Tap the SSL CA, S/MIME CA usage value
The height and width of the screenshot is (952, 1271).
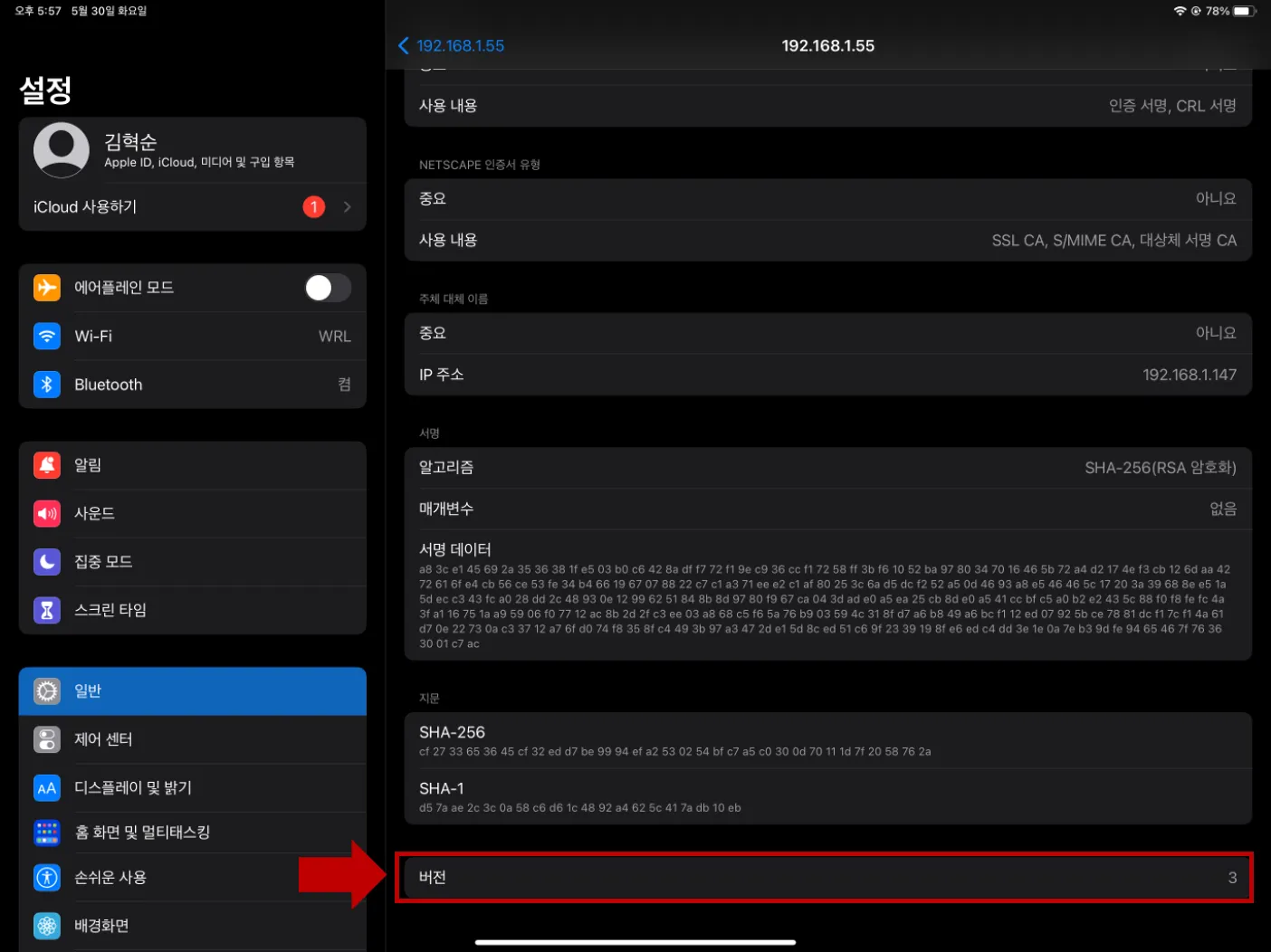pyautogui.click(x=1114, y=240)
